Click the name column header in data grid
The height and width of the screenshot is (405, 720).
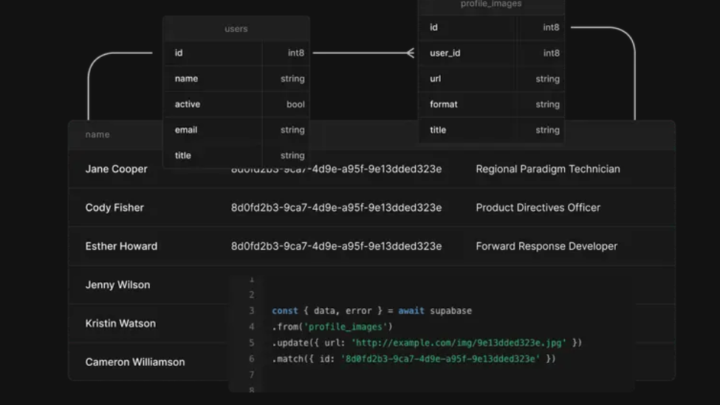coord(98,135)
